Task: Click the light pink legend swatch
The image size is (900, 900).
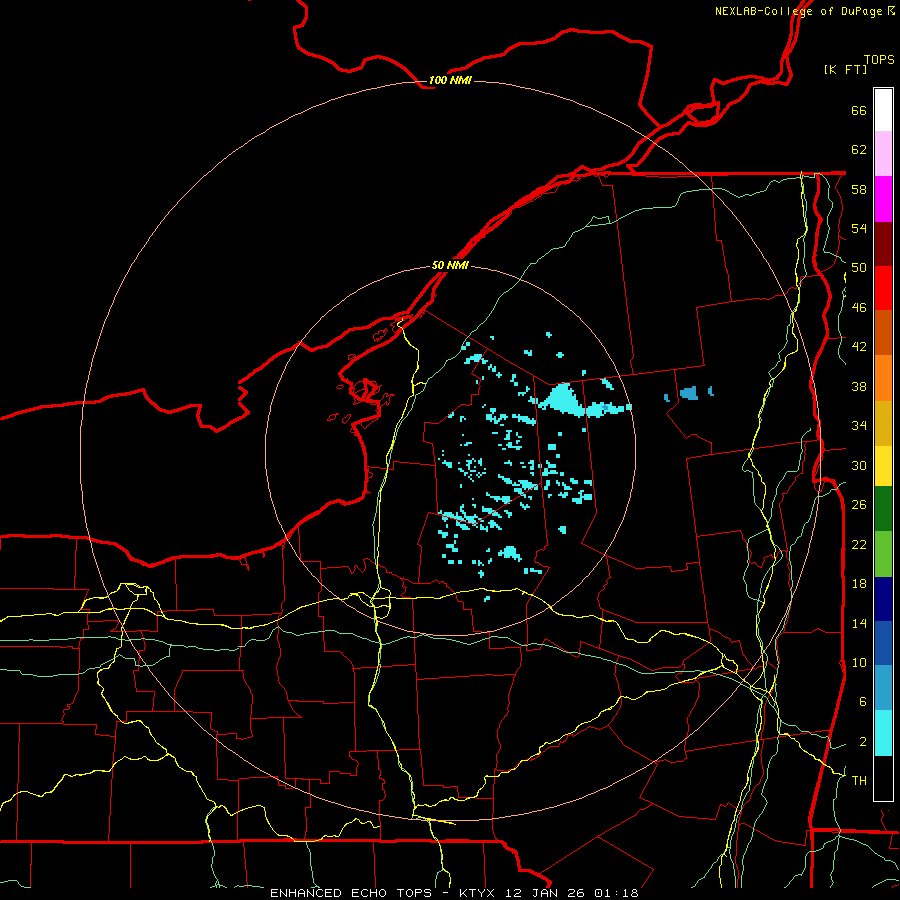Action: [x=883, y=154]
